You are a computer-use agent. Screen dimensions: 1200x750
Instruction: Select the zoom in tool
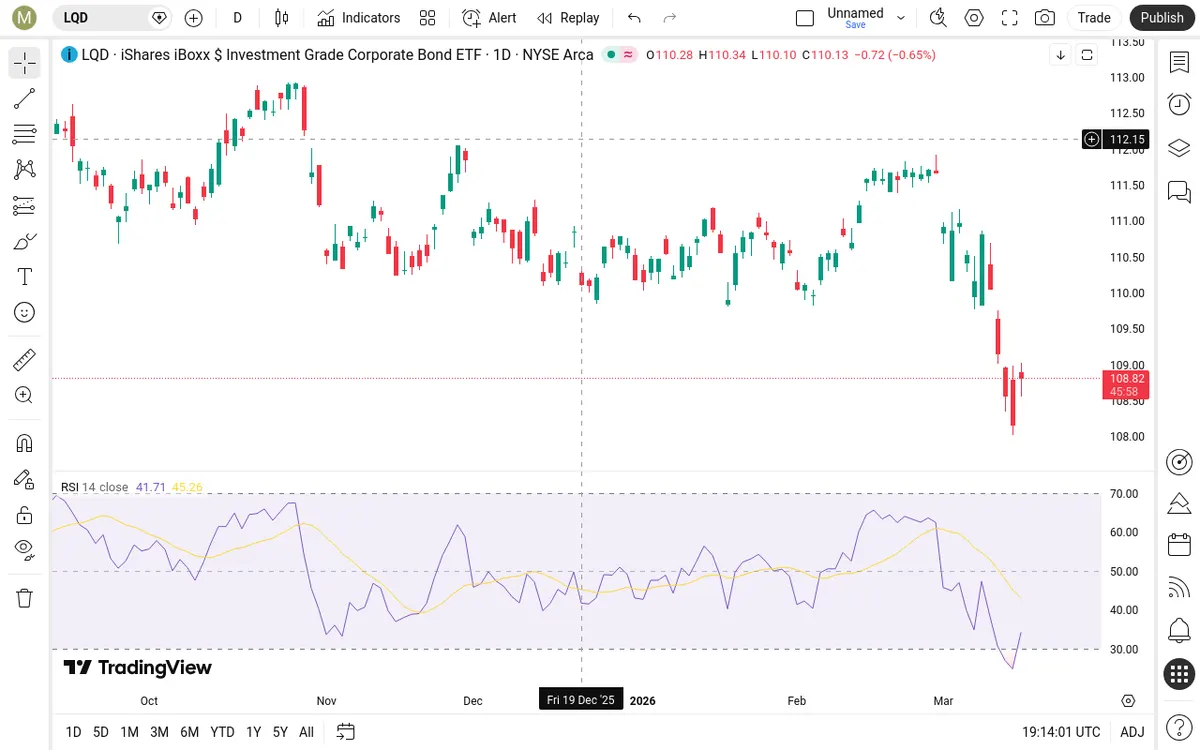tap(25, 395)
